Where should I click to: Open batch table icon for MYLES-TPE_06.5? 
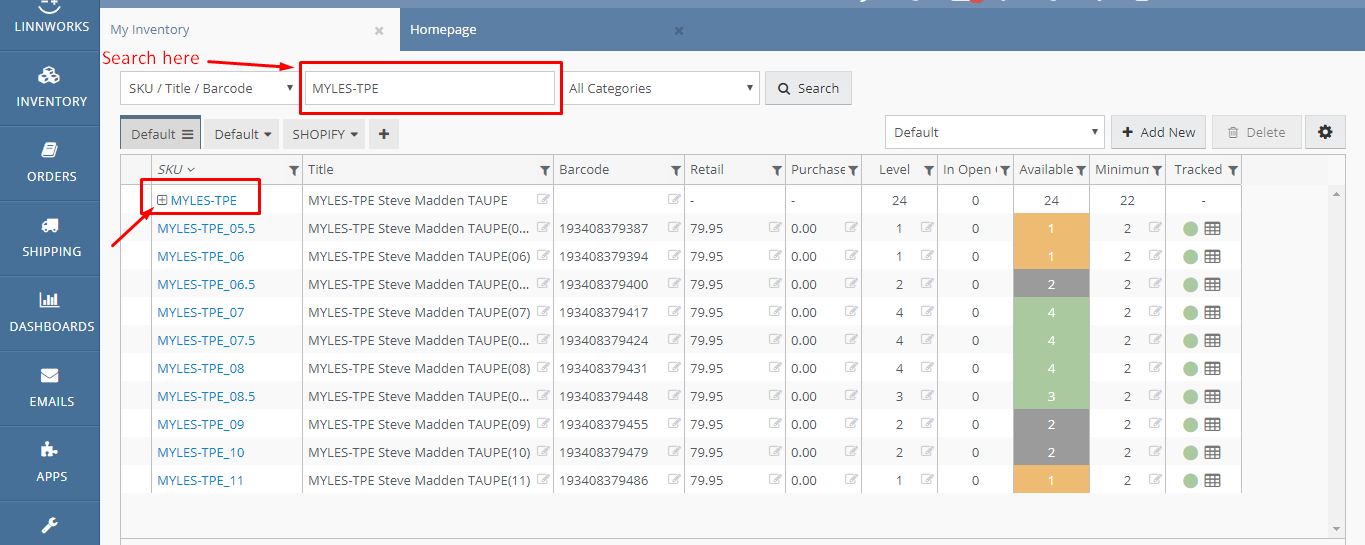[x=1212, y=284]
